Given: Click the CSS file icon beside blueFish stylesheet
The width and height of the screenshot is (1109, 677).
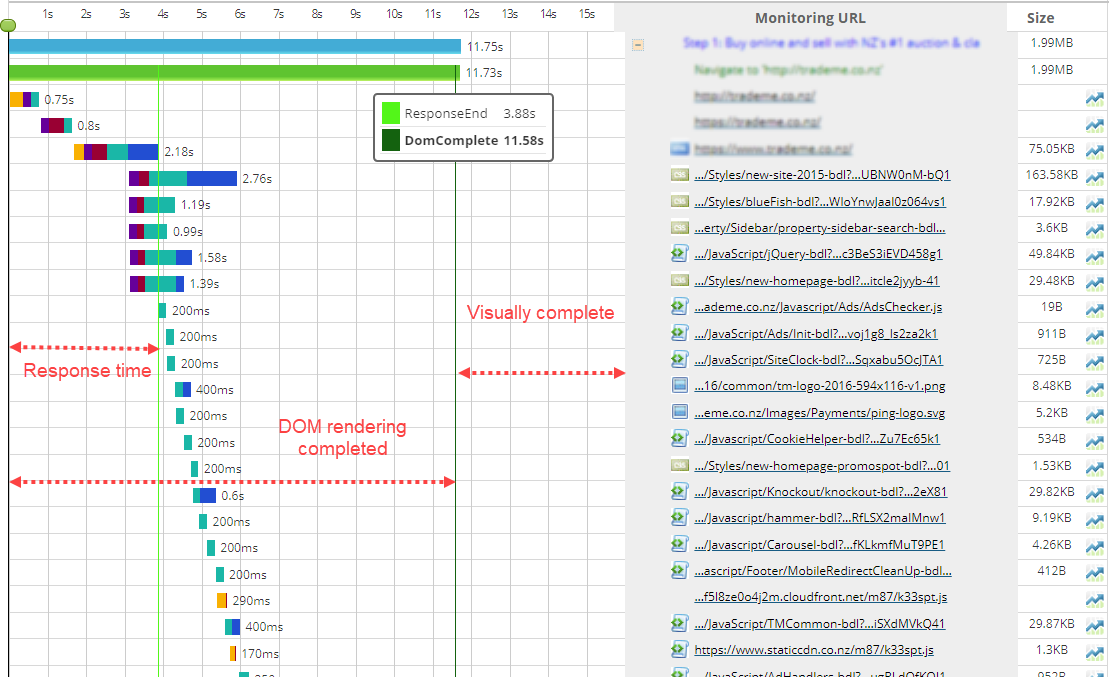Looking at the screenshot, I should click(680, 201).
